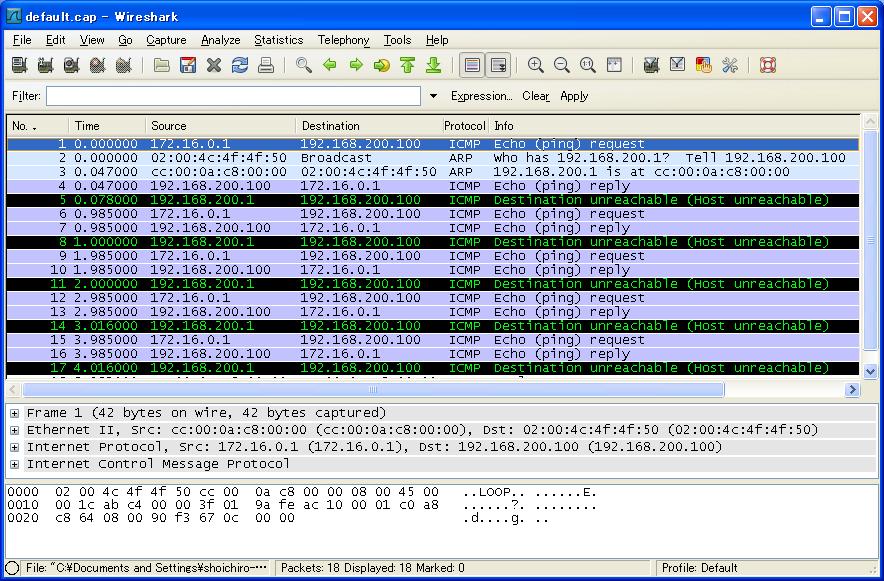The image size is (884, 581).
Task: Sort packets by the Source column header
Action: tap(220, 126)
